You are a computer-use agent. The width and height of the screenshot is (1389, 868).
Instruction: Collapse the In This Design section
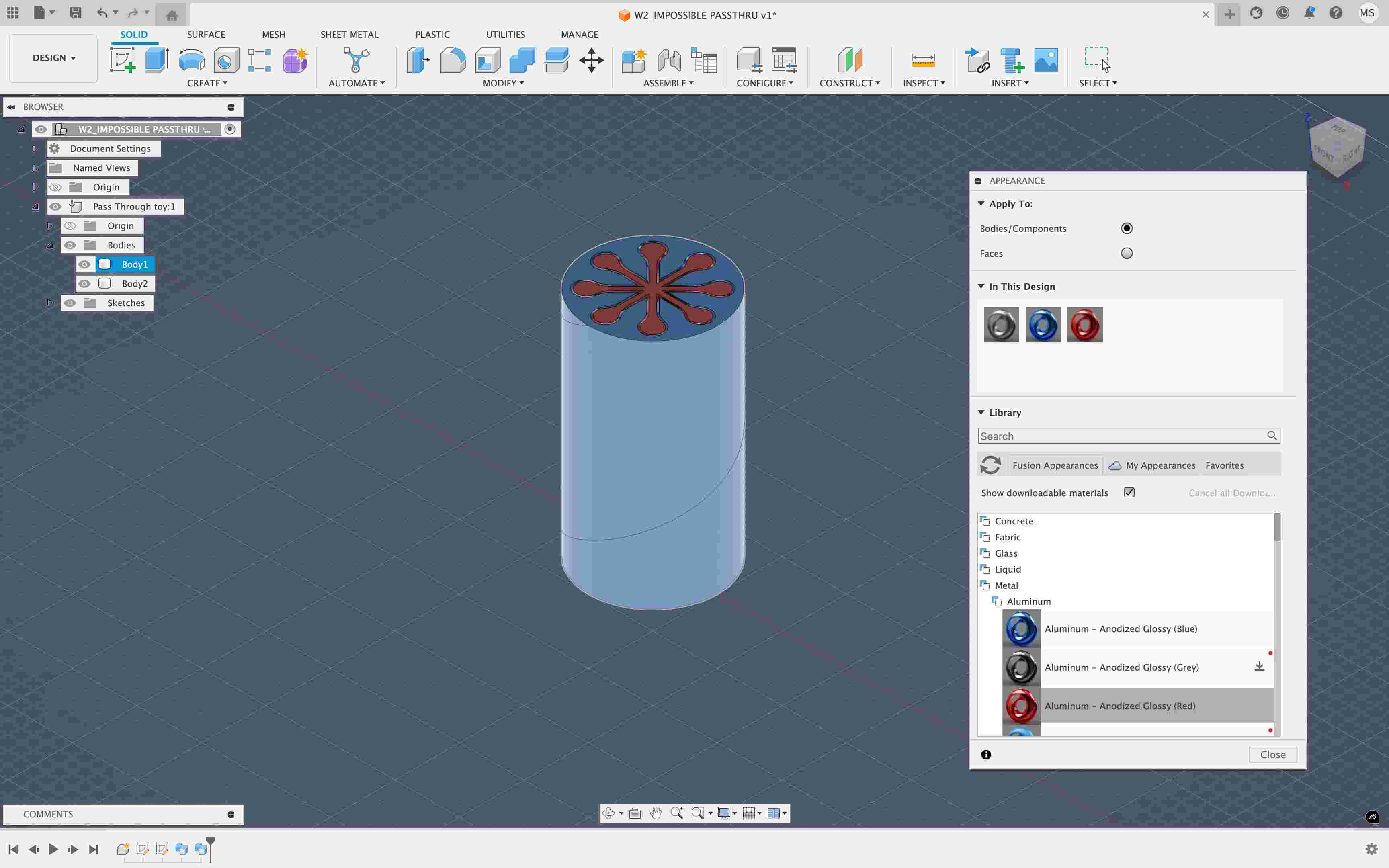pos(981,287)
